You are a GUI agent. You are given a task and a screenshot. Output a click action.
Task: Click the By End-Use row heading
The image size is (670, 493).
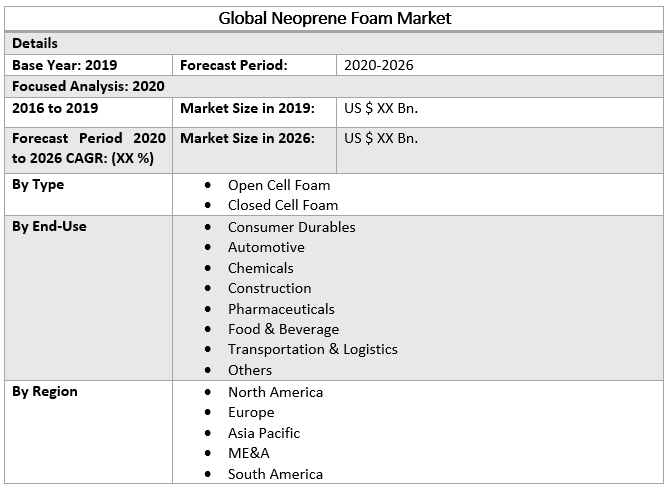coord(49,227)
